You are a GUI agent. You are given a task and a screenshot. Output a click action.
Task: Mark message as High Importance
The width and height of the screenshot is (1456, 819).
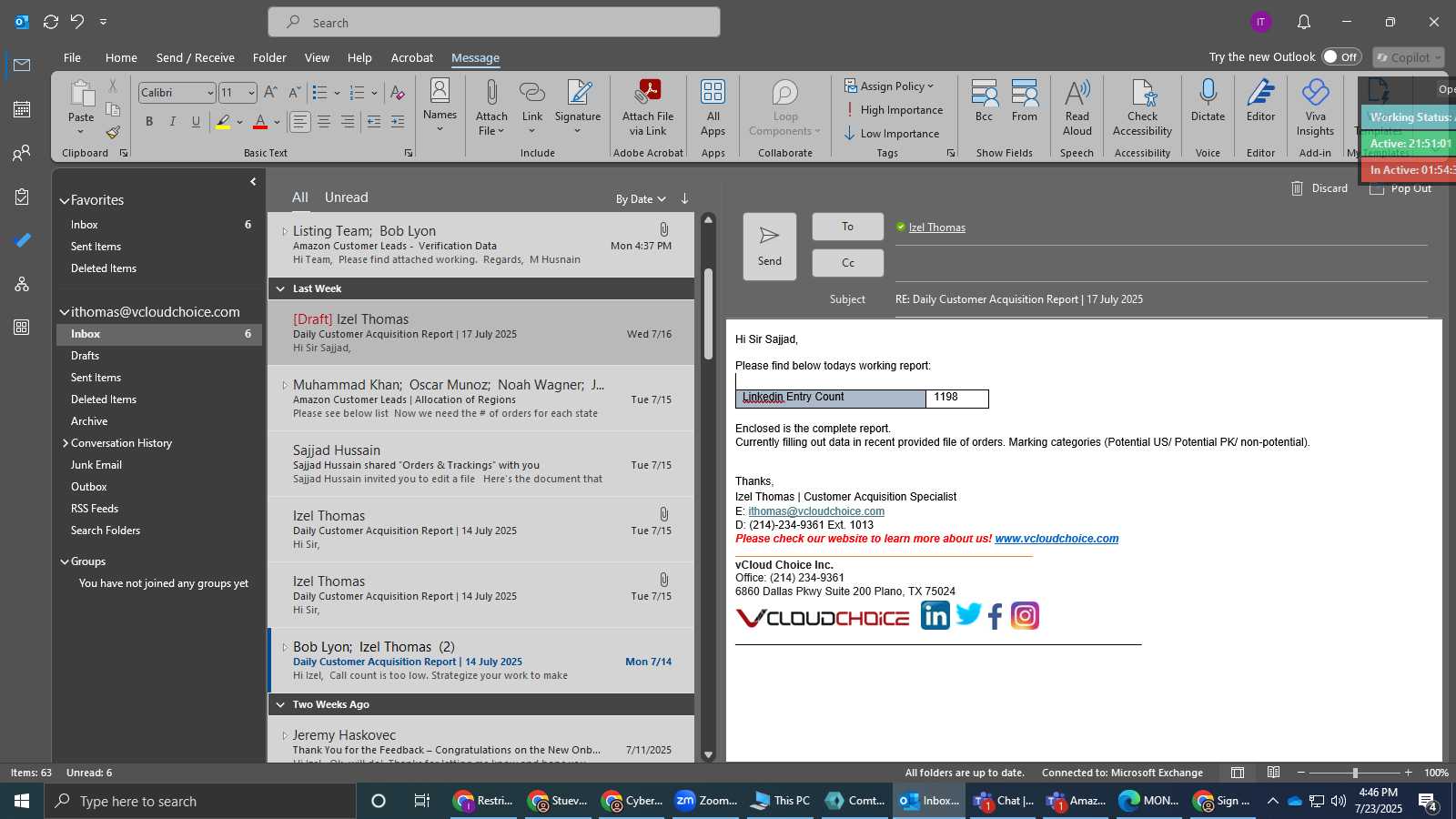(x=894, y=110)
